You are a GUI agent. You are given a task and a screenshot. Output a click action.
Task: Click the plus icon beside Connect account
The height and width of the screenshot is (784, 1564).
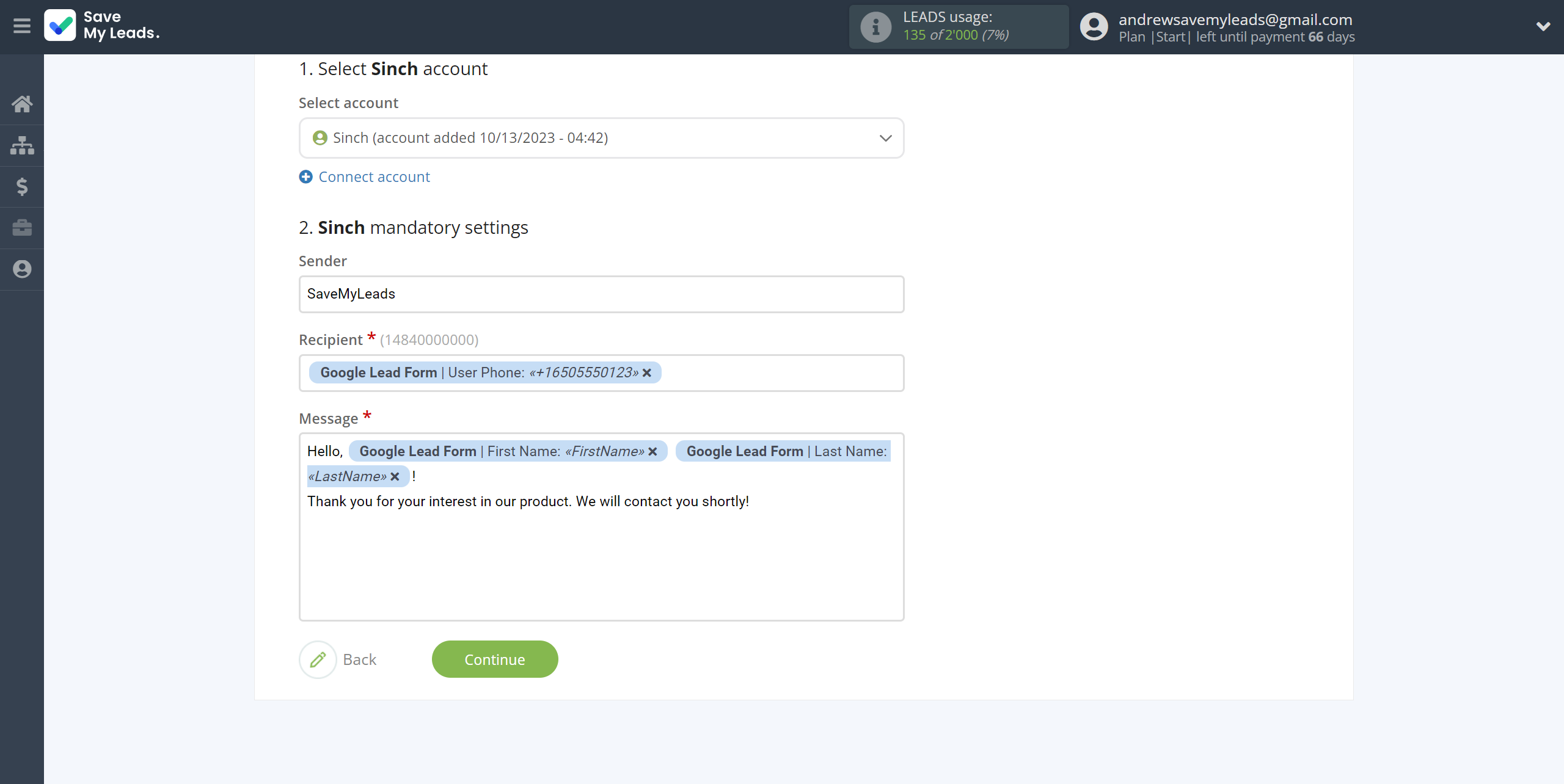[x=305, y=177]
